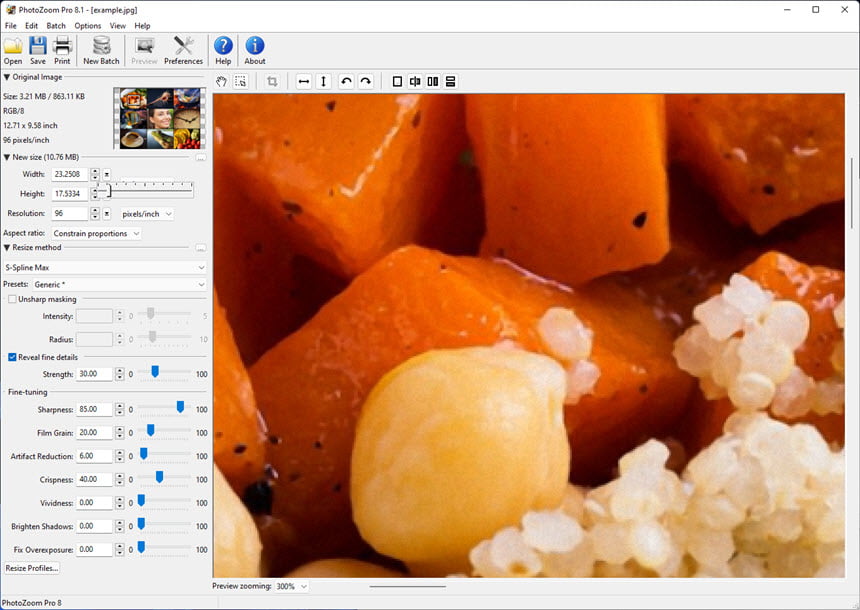
Task: Click the Height value field
Action: [70, 194]
